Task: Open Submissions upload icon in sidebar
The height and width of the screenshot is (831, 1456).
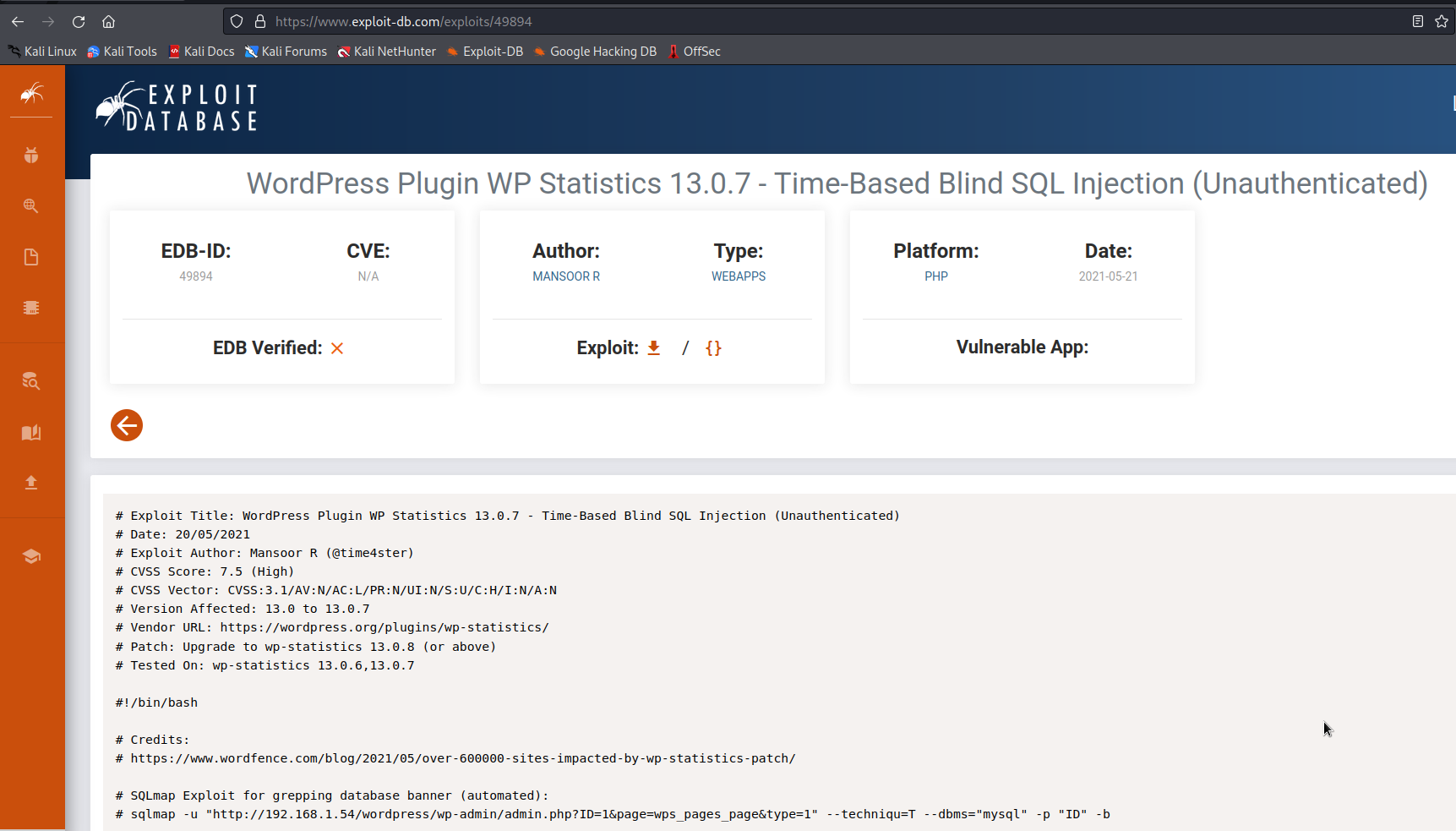Action: click(x=31, y=483)
